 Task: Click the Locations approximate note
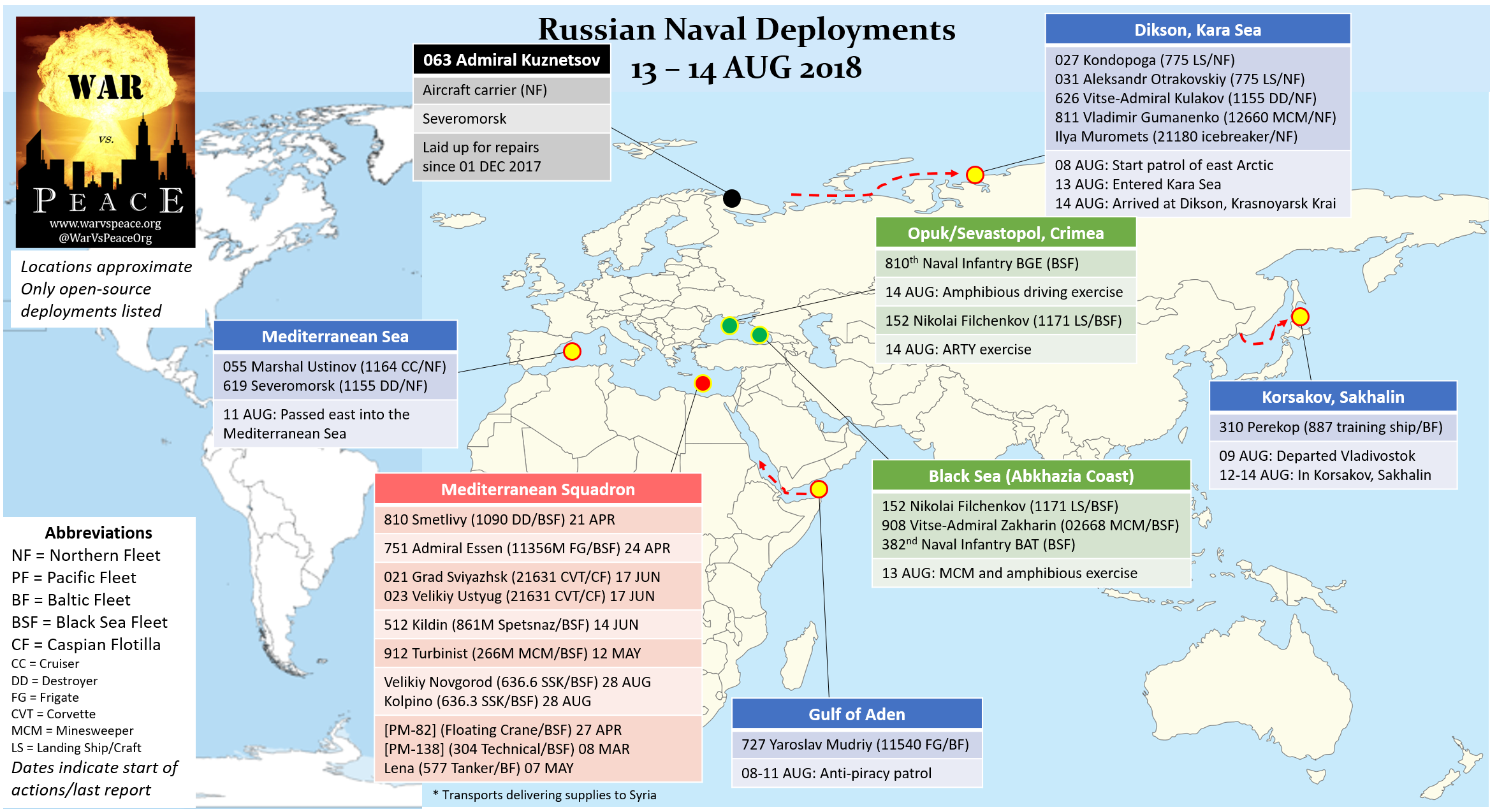pyautogui.click(x=106, y=266)
